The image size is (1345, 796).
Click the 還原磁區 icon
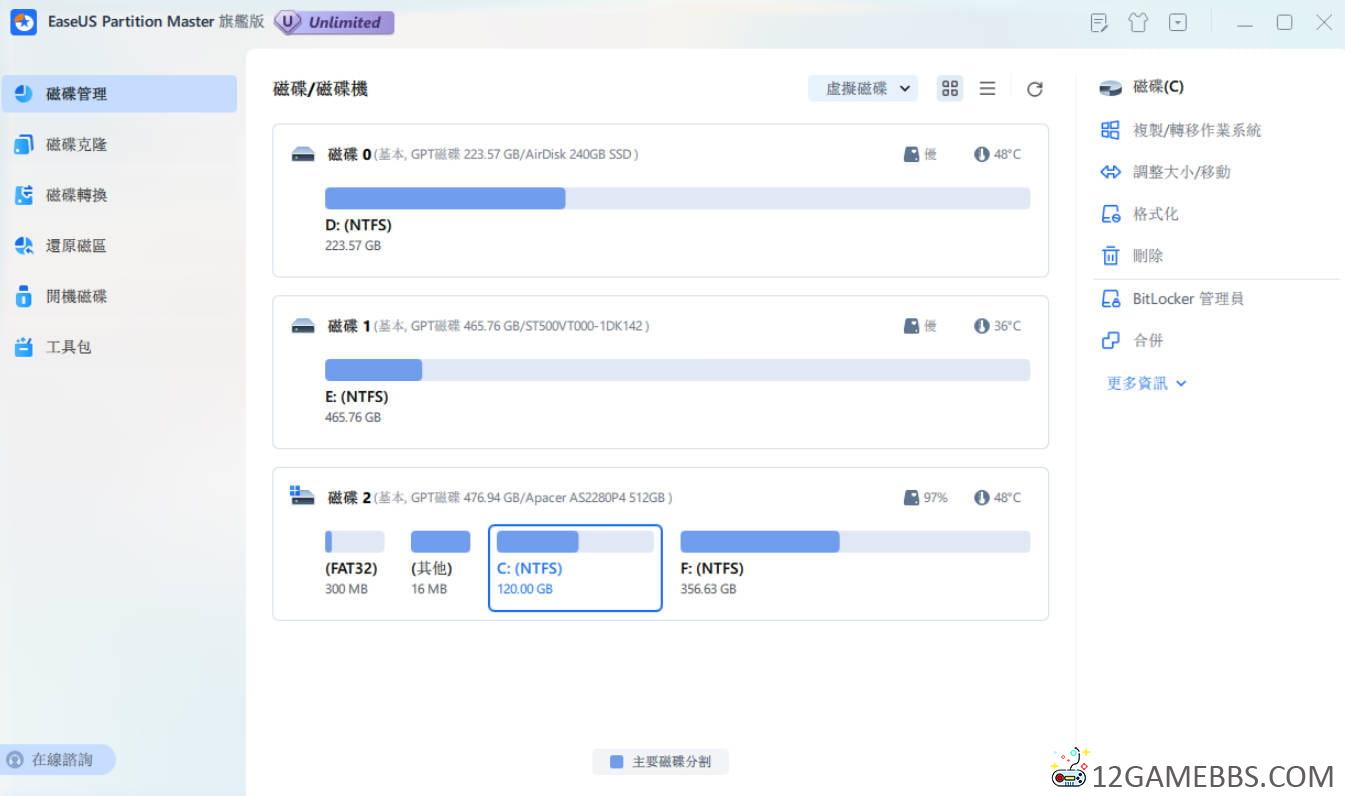coord(24,246)
